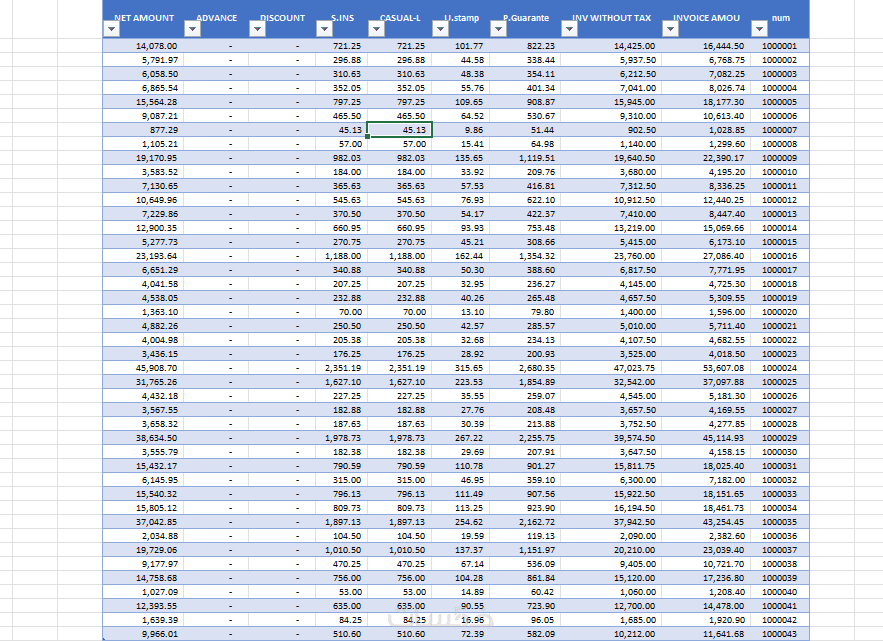Click num cell 1000023
The height and width of the screenshot is (641, 883).
pos(779,354)
